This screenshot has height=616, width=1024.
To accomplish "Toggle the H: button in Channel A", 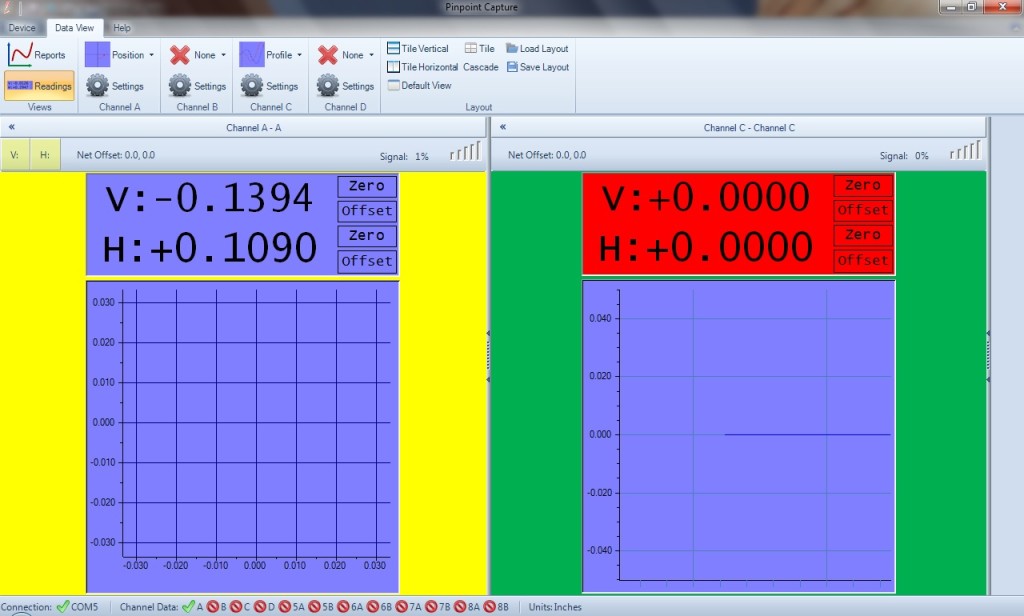I will (x=44, y=155).
